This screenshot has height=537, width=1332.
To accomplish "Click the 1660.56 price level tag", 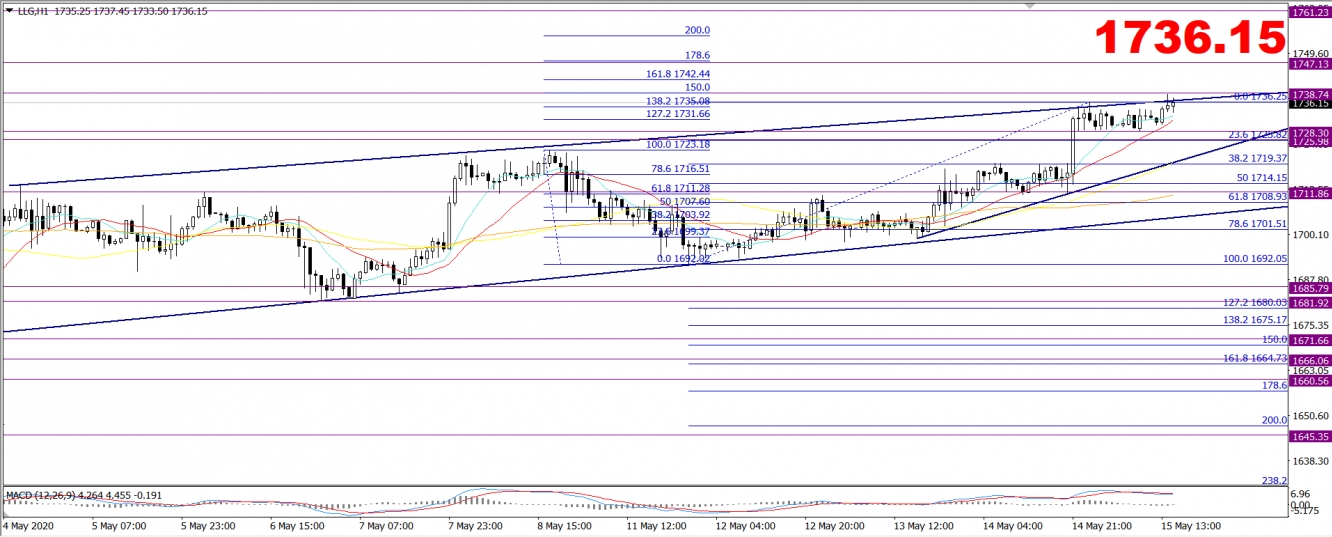I will 1309,381.
